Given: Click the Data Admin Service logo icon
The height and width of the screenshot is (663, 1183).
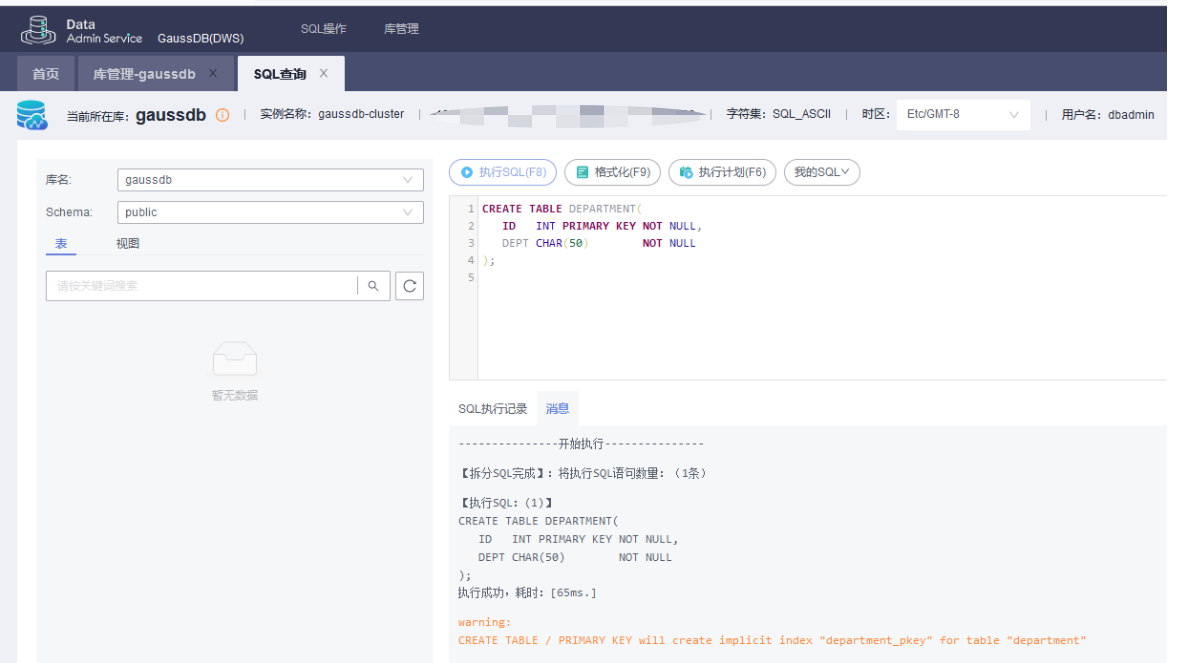Looking at the screenshot, I should click(x=38, y=30).
